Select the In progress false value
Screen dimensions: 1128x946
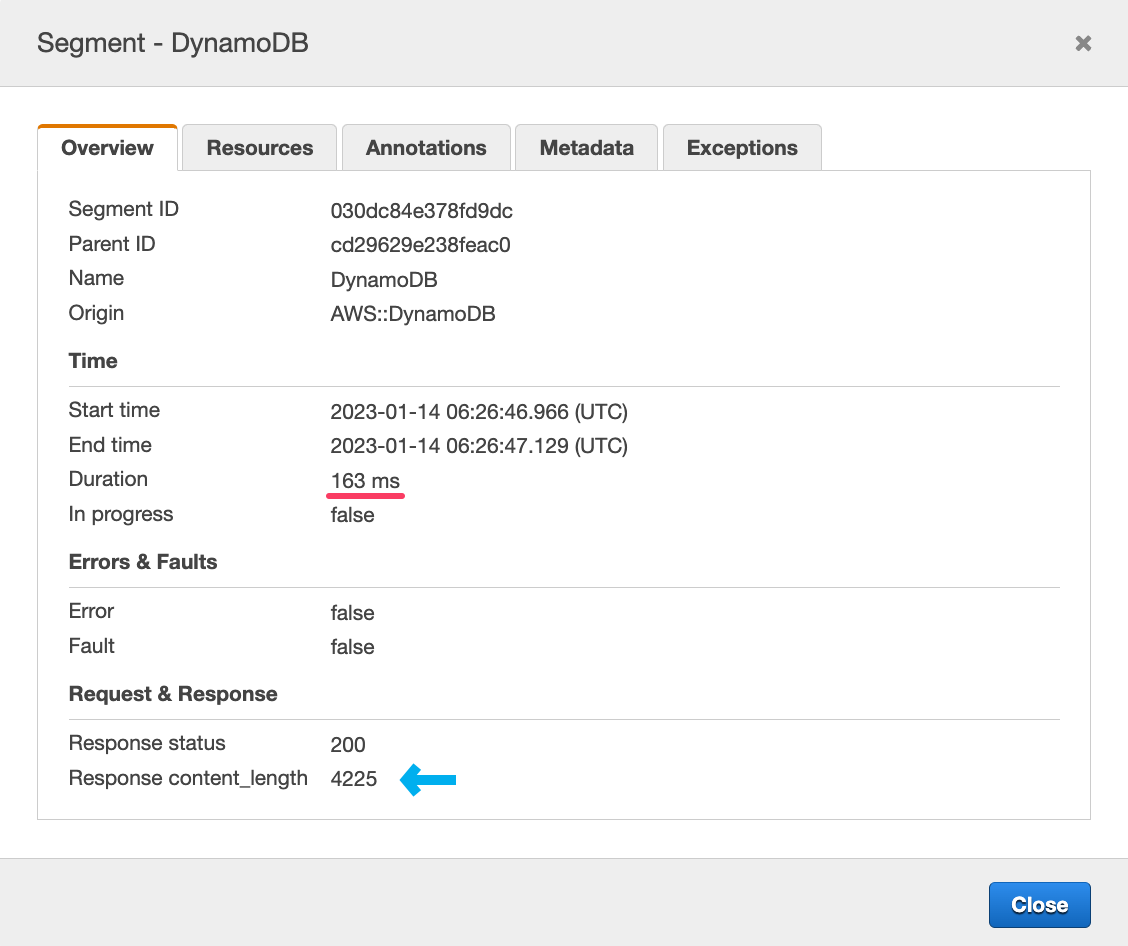(352, 514)
